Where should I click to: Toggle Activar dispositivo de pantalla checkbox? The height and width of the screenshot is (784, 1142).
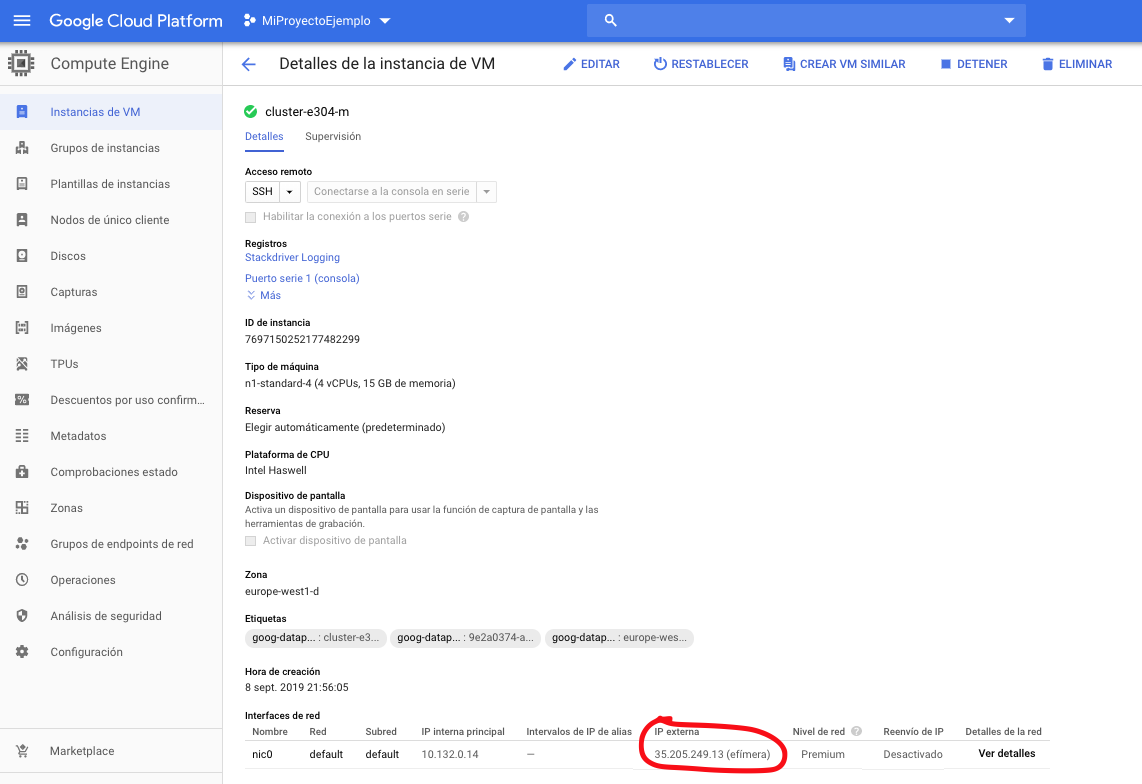251,541
